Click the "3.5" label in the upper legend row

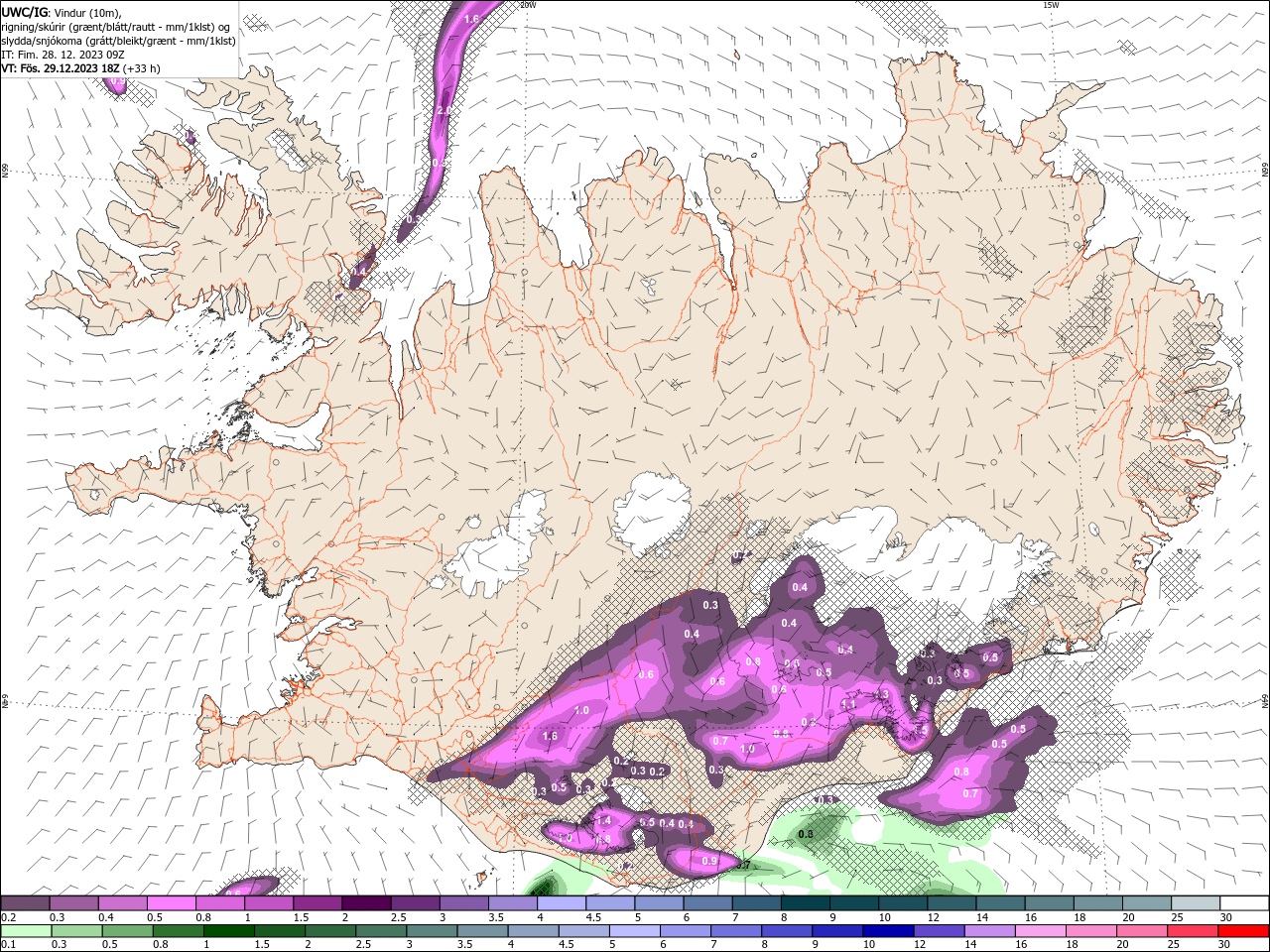click(496, 917)
